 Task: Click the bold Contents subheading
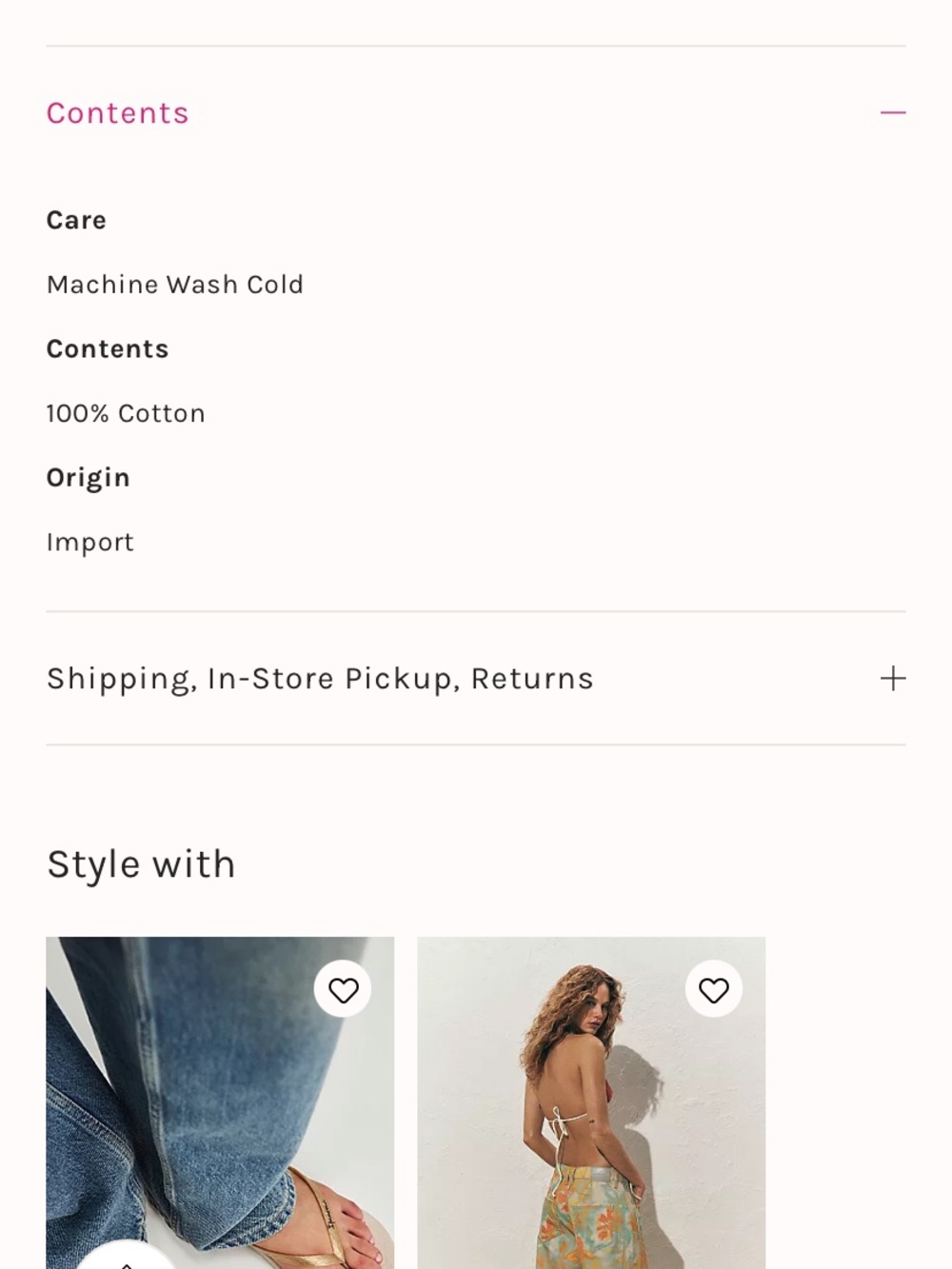pos(108,348)
